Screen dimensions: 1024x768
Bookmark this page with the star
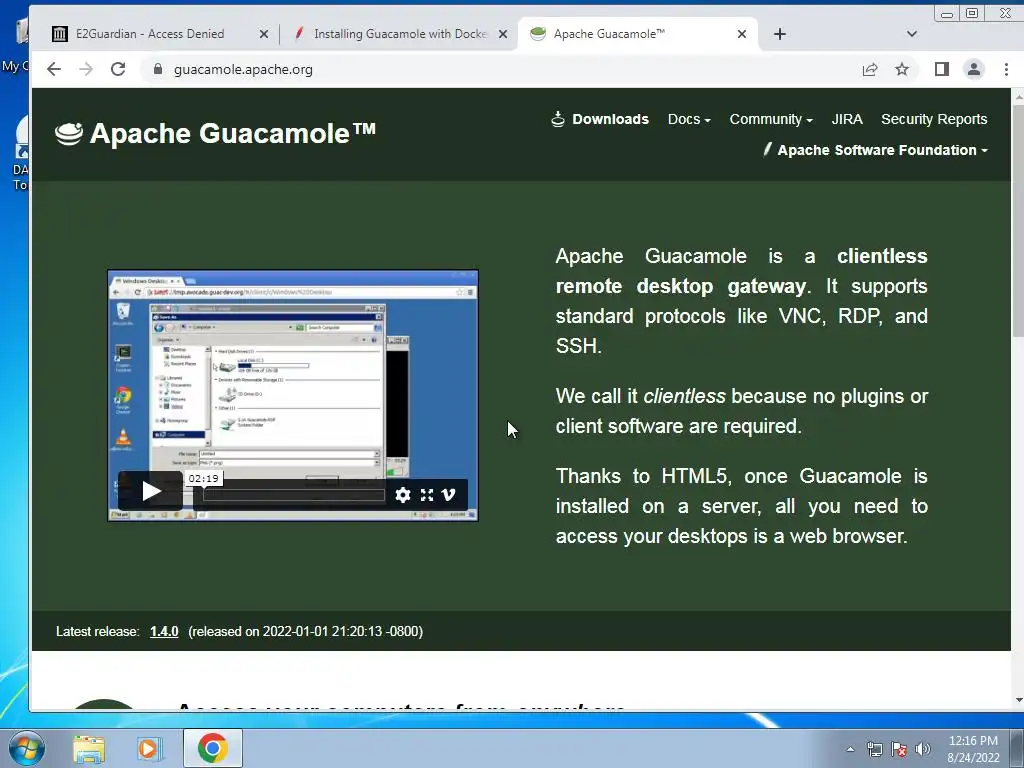click(x=902, y=69)
